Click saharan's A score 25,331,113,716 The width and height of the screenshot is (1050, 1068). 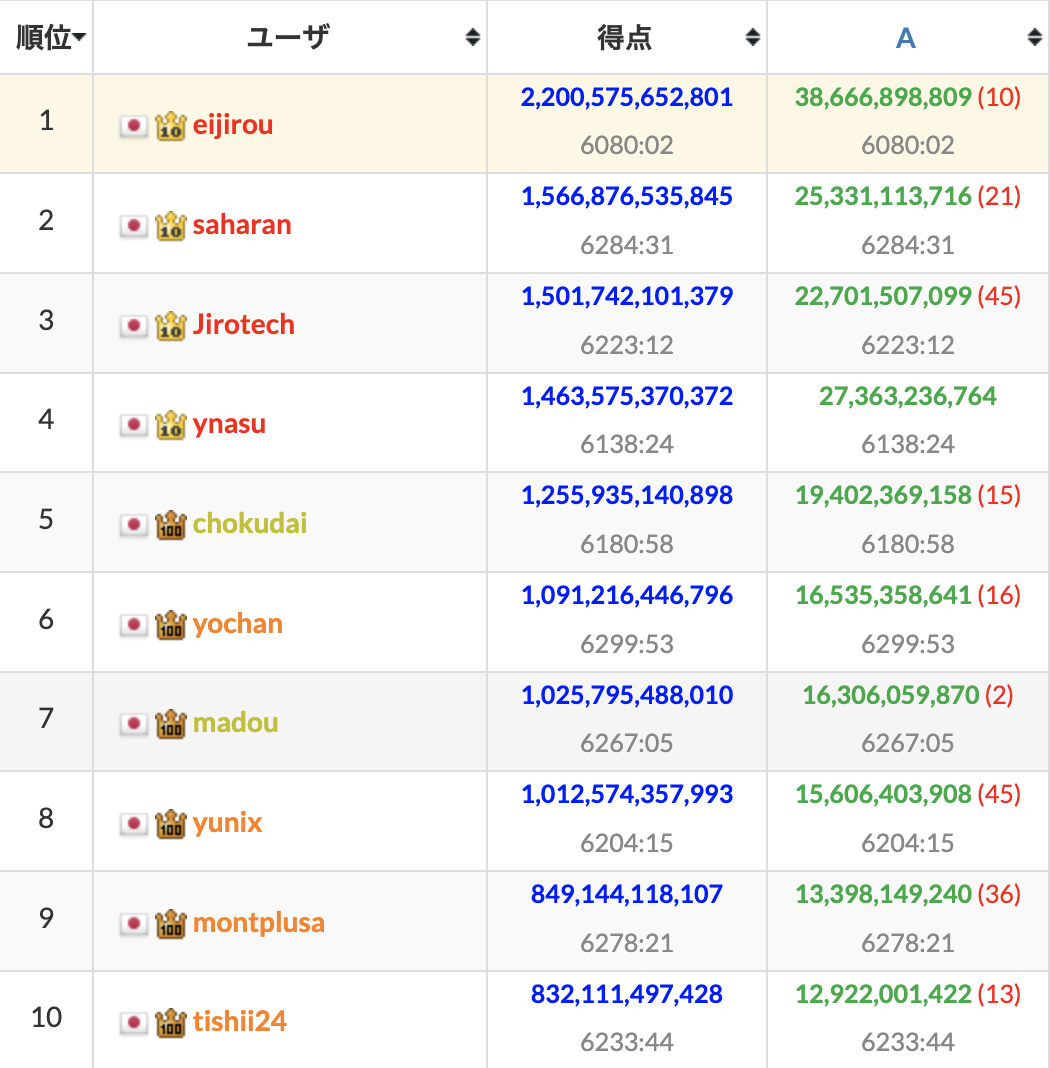point(882,196)
